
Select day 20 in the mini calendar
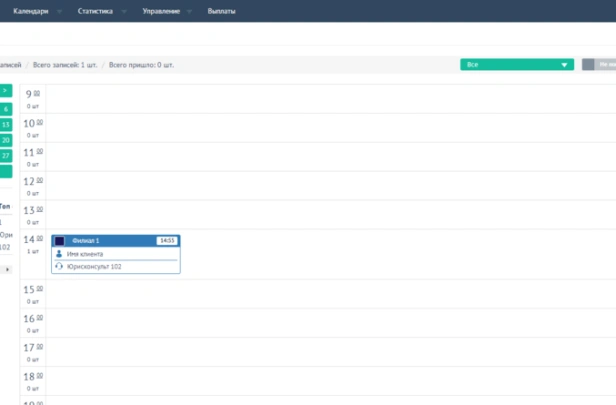point(6,140)
